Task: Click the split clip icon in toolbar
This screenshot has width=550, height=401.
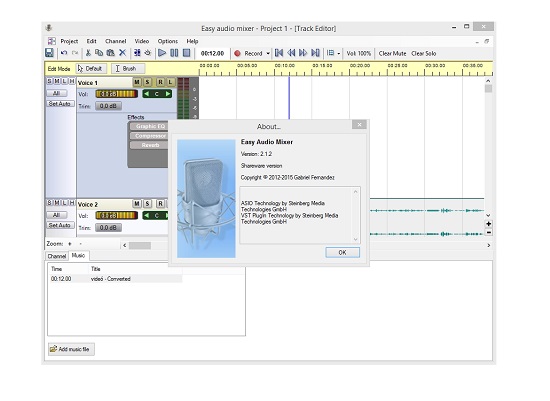Action: click(137, 53)
